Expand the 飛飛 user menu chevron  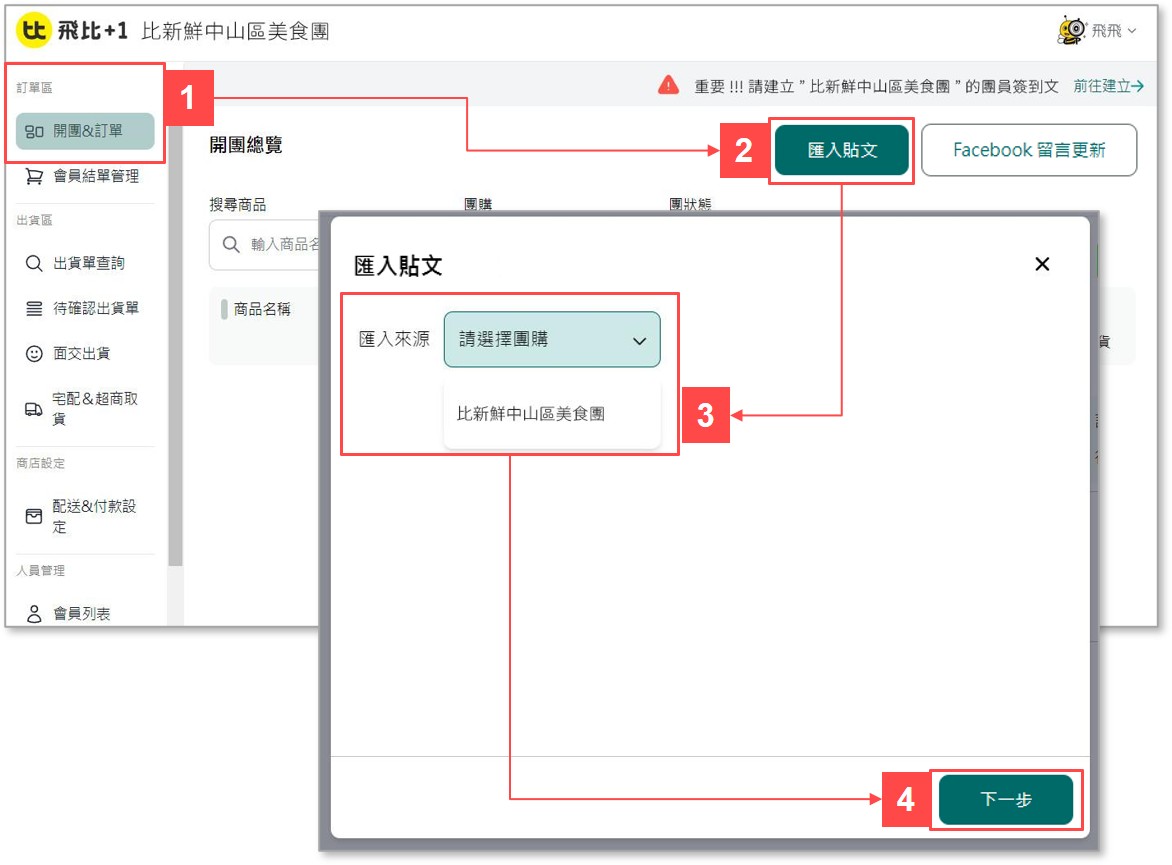tap(1132, 31)
